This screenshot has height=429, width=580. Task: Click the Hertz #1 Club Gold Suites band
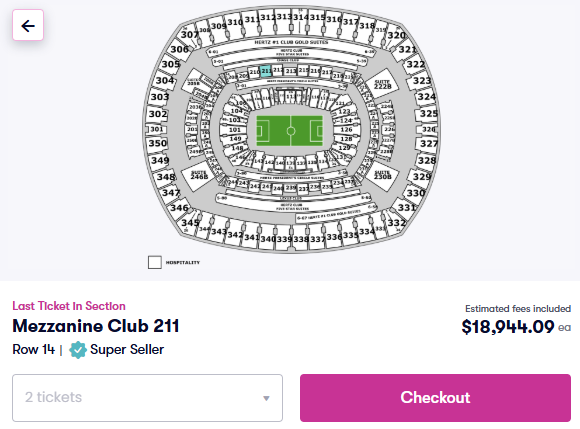(x=291, y=42)
